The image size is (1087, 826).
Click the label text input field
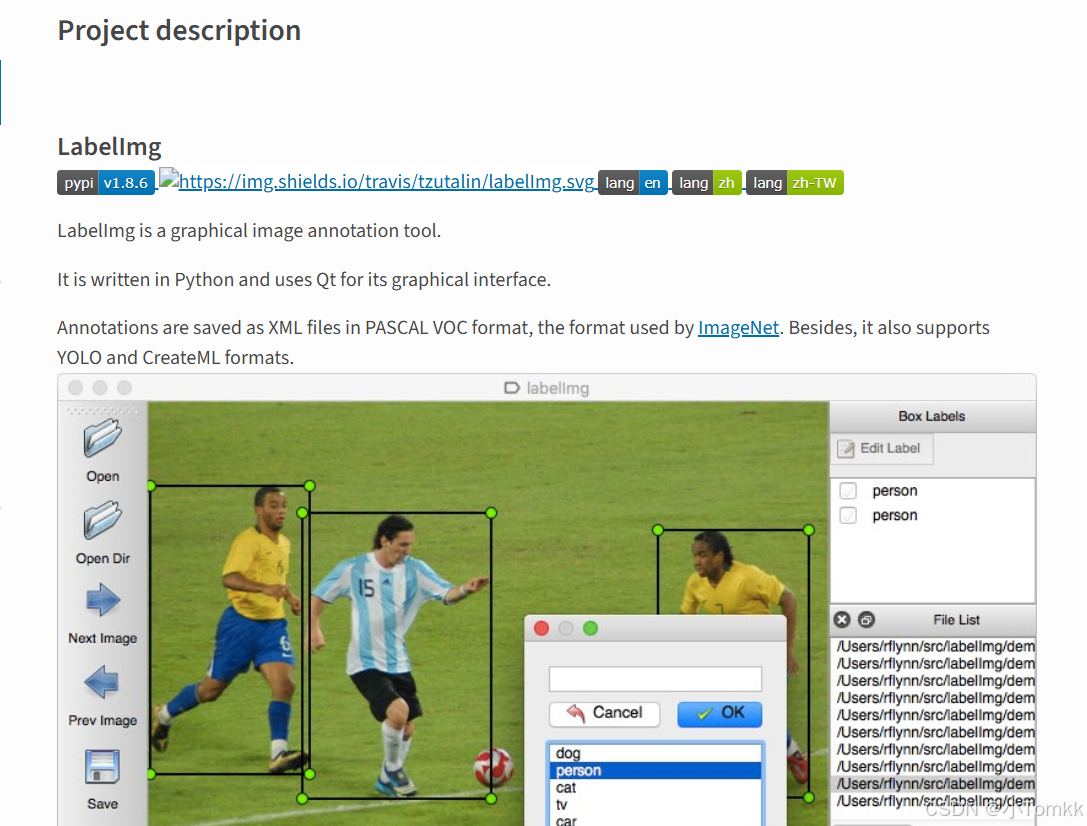655,678
